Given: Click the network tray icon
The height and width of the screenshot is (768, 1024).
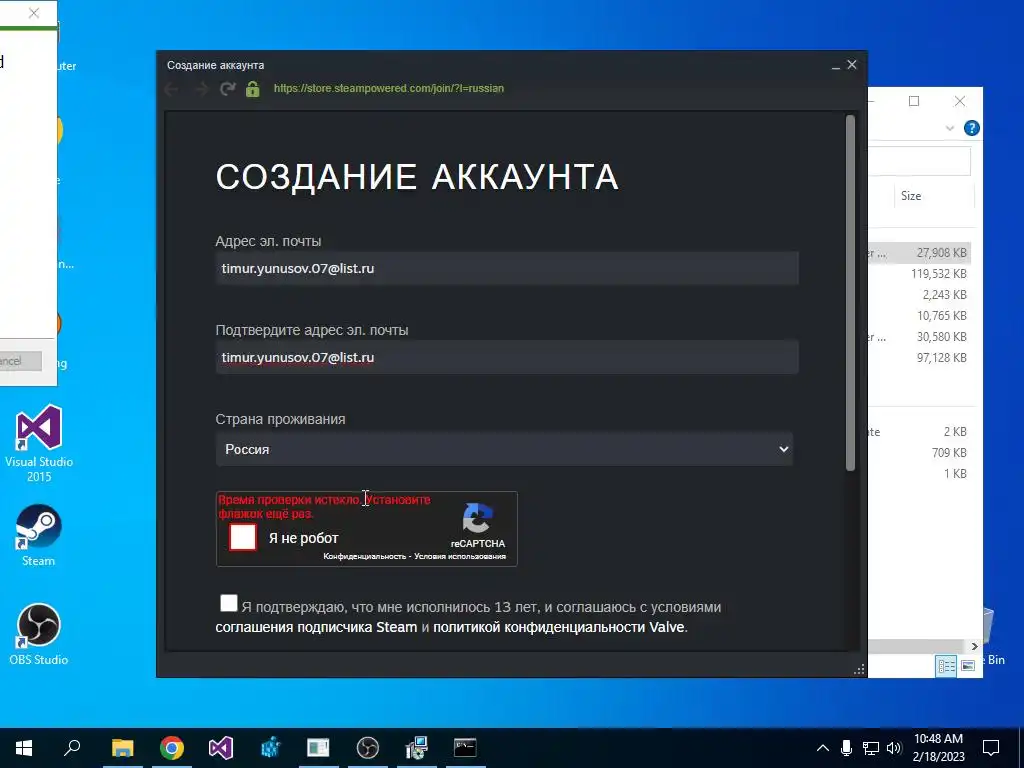Looking at the screenshot, I should point(871,748).
